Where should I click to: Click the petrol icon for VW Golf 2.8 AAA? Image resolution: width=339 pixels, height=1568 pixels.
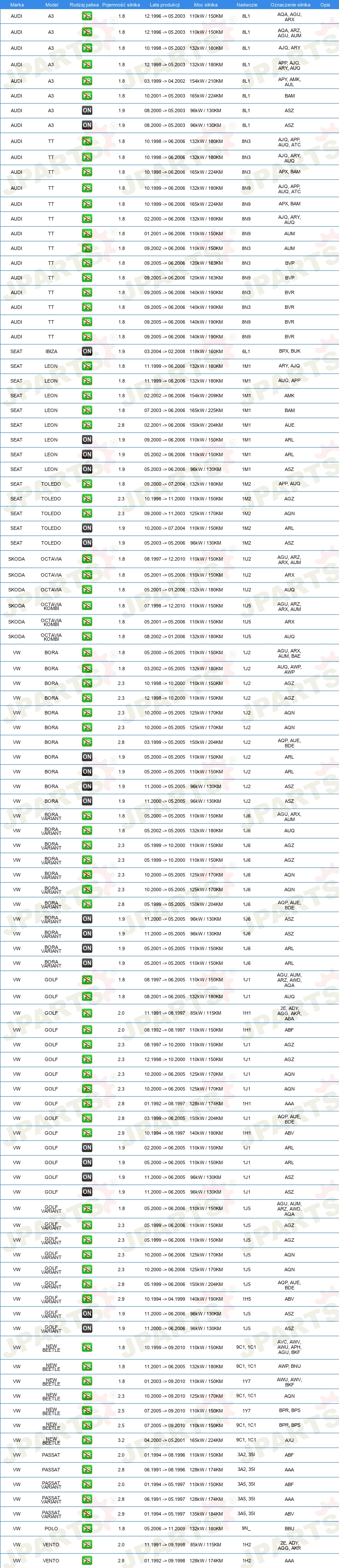pos(87,1104)
